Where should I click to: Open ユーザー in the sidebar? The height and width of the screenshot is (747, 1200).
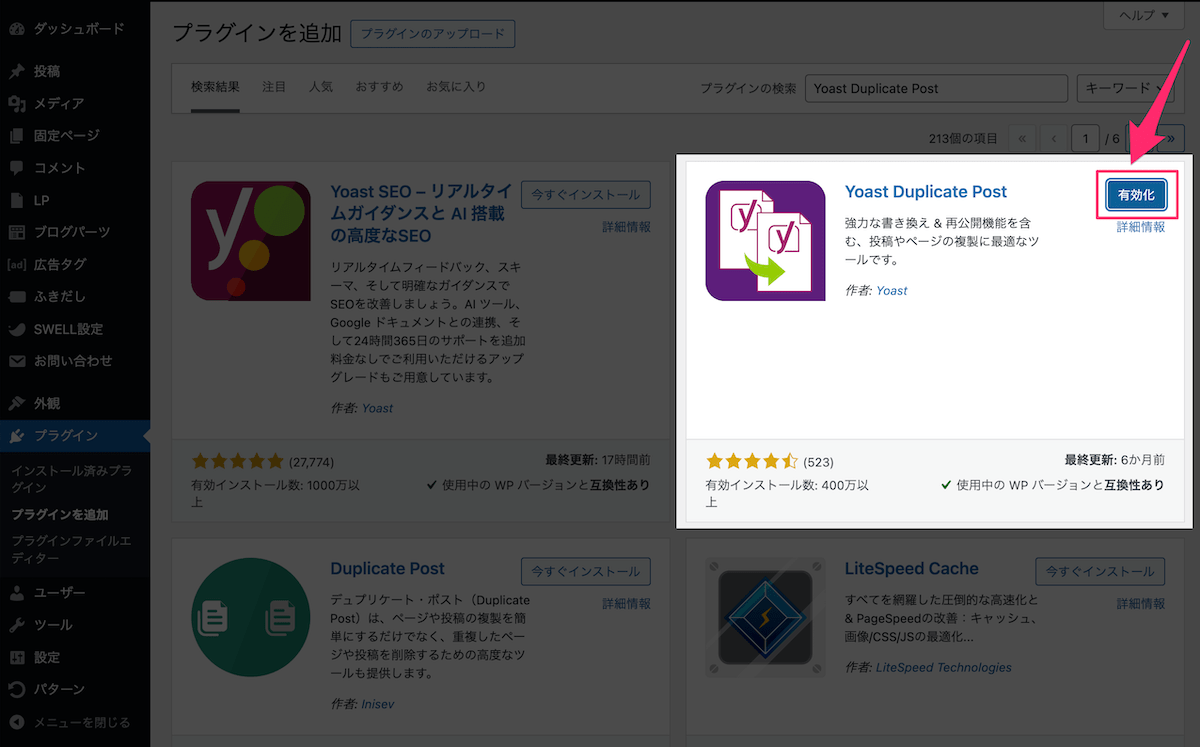pos(60,592)
